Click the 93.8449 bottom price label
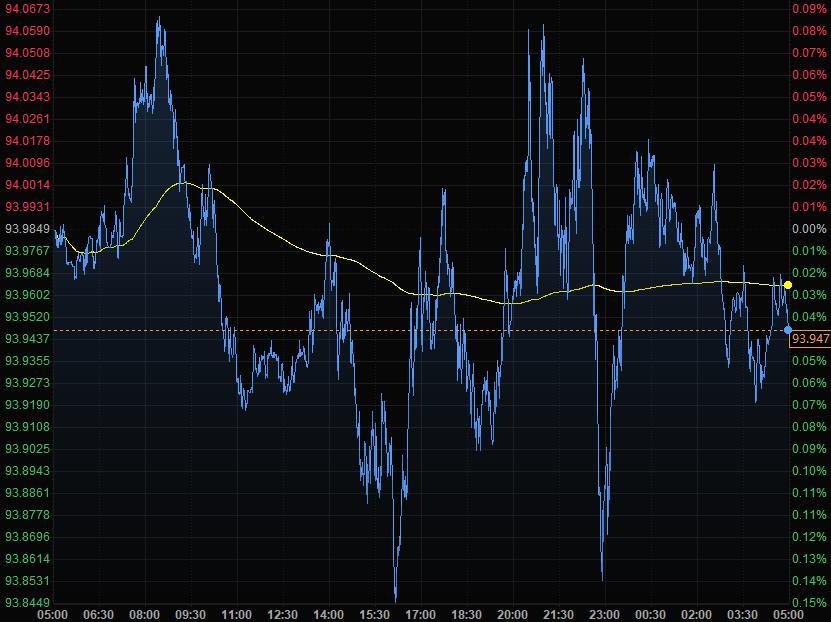The width and height of the screenshot is (831, 622). click(27, 603)
